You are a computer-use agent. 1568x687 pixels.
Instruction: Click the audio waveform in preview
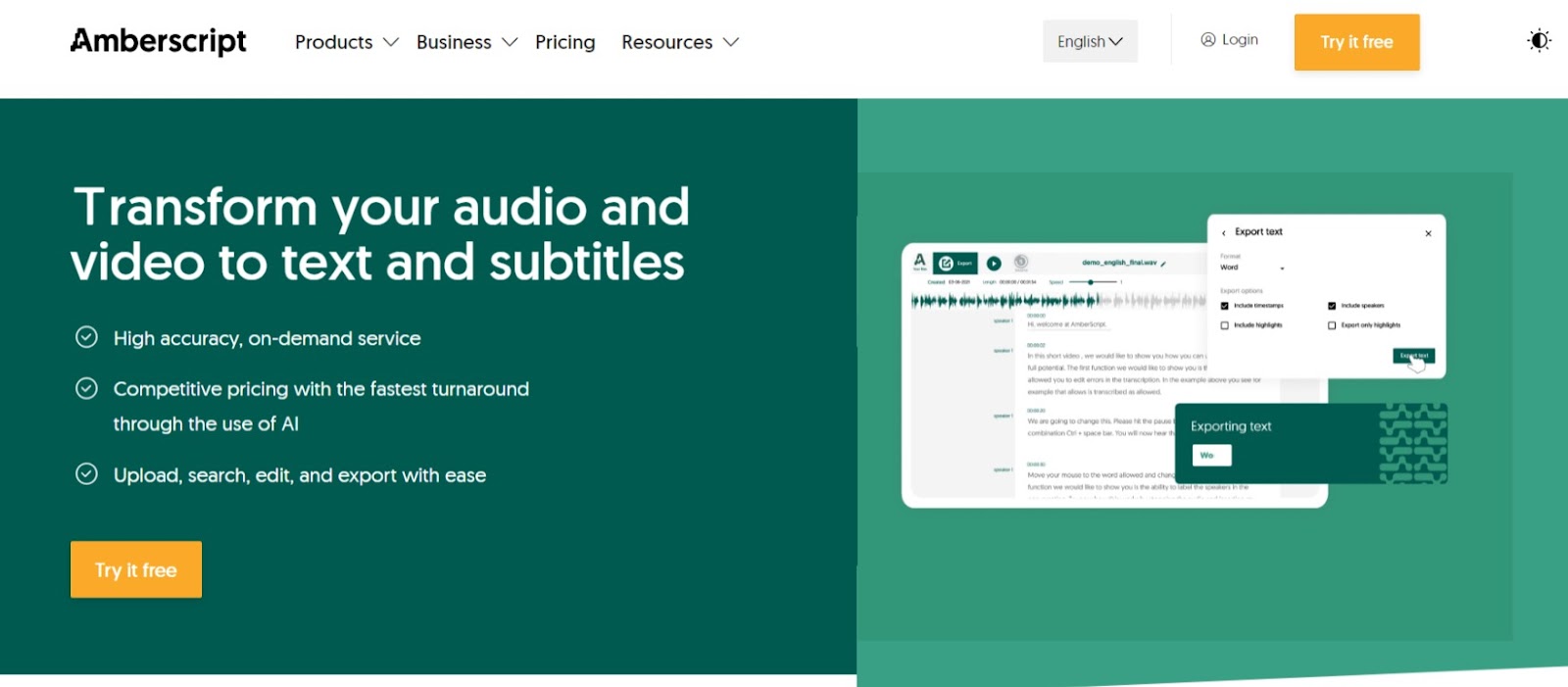1058,300
